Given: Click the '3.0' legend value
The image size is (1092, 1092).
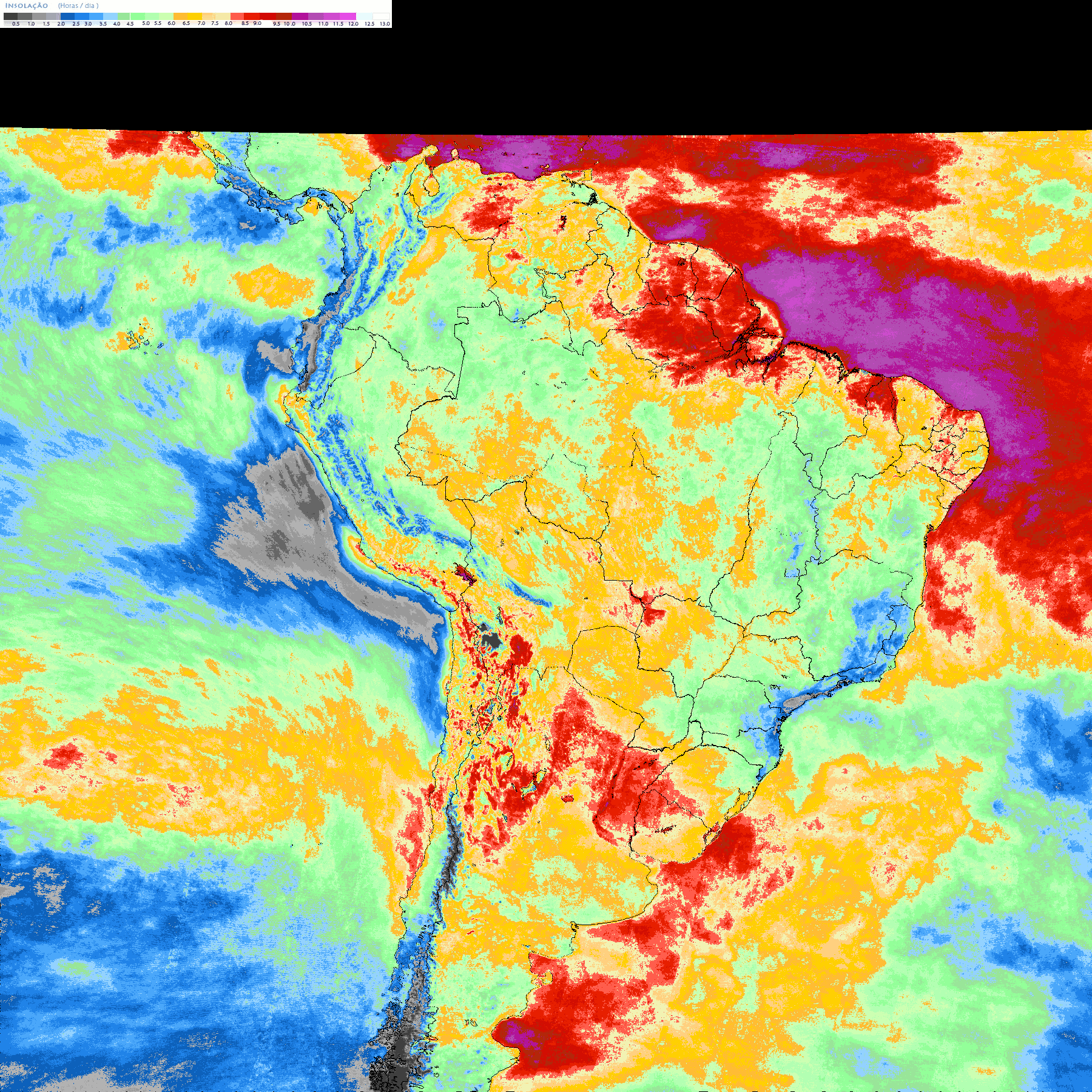Looking at the screenshot, I should pos(88,24).
